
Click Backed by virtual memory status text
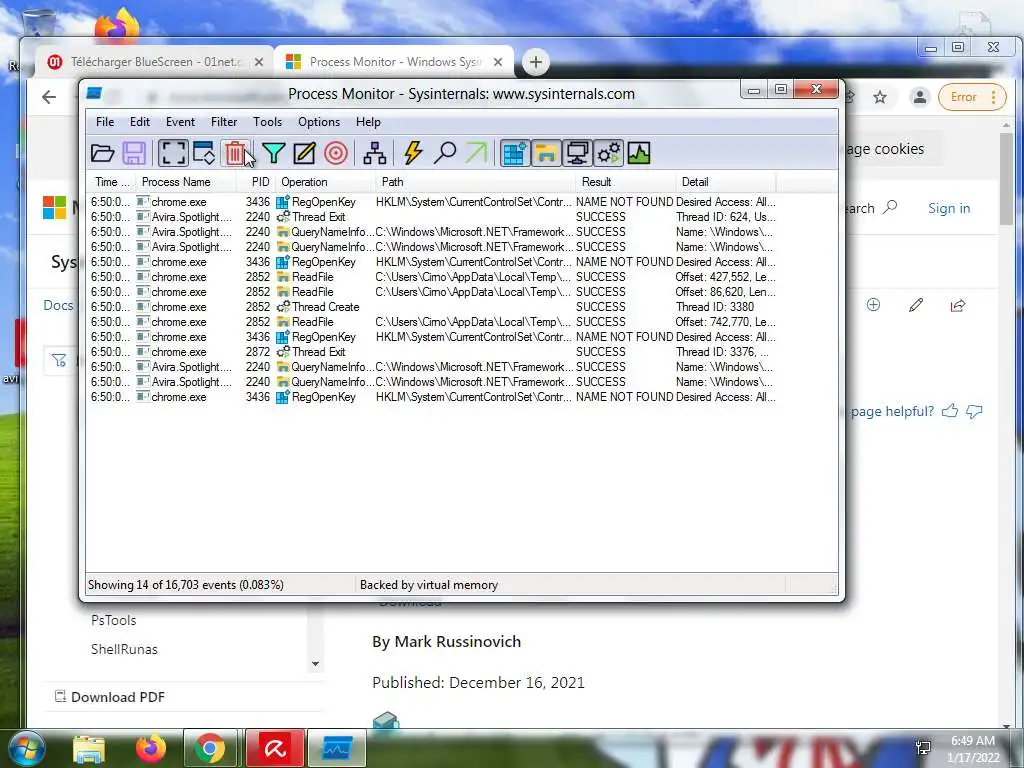point(429,585)
